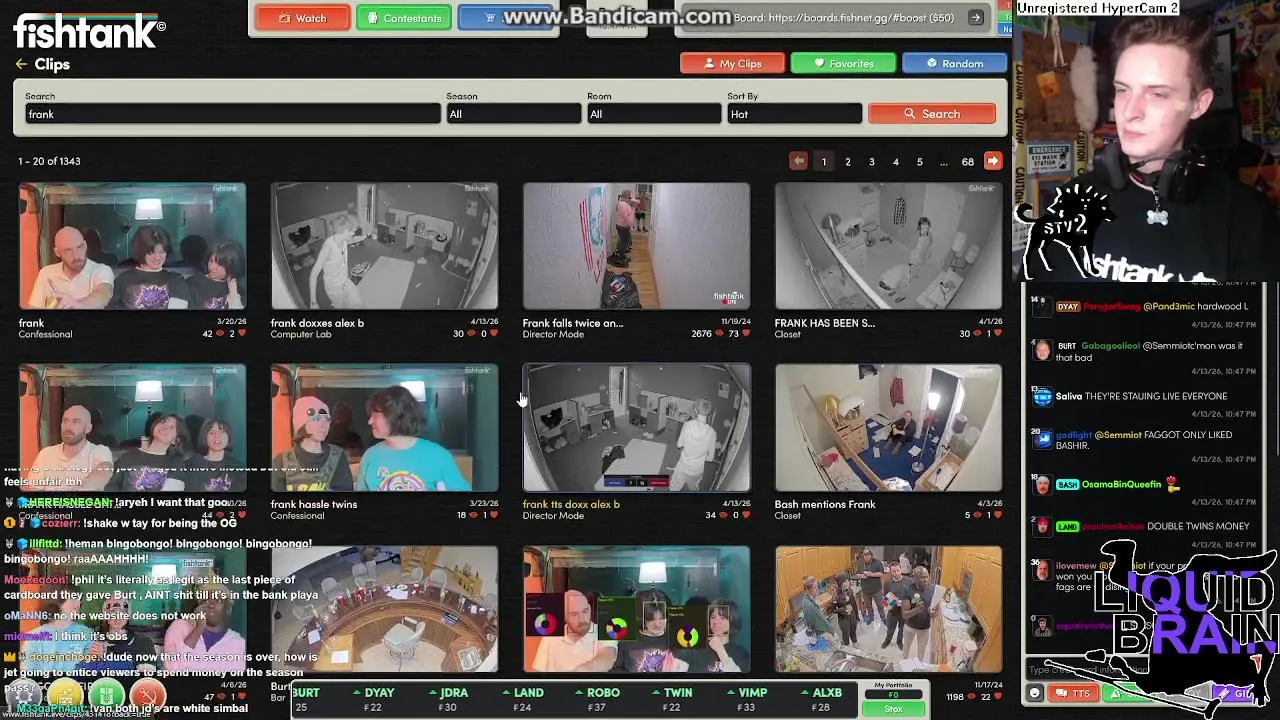The width and height of the screenshot is (1280, 720).
Task: Favorite the "frank" Confessional clip heart
Action: click(241, 334)
